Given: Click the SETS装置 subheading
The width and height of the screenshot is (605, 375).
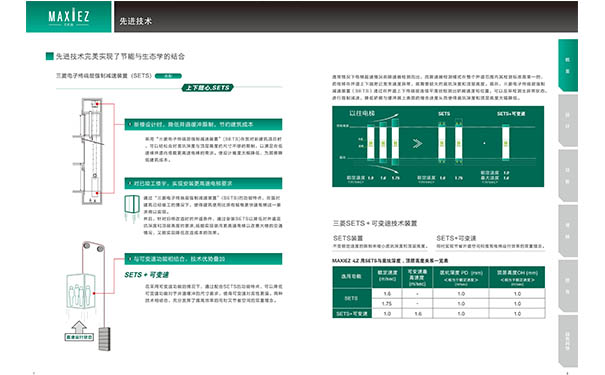Looking at the screenshot, I should tap(348, 238).
